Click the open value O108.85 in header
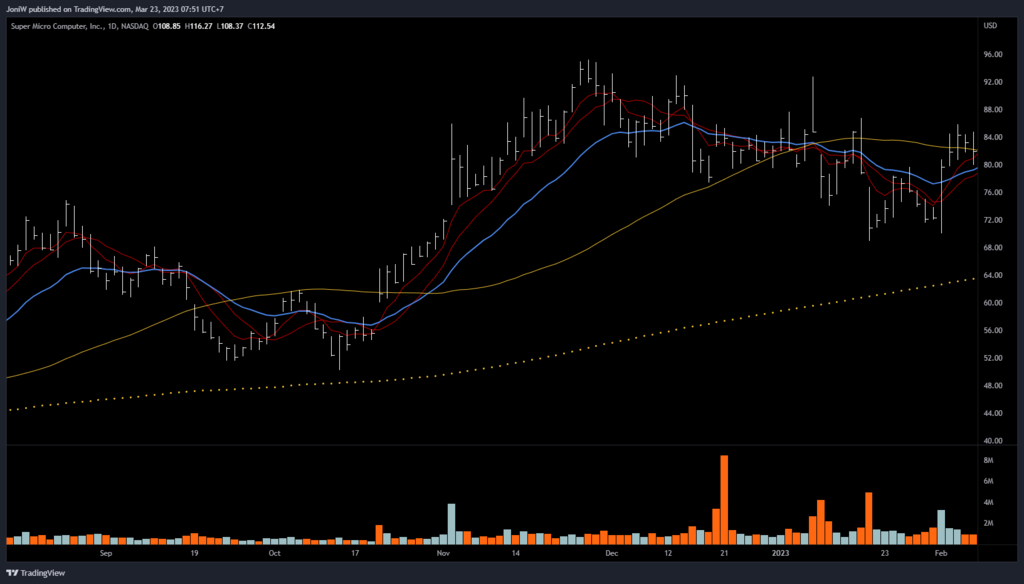This screenshot has width=1024, height=584. (x=169, y=25)
